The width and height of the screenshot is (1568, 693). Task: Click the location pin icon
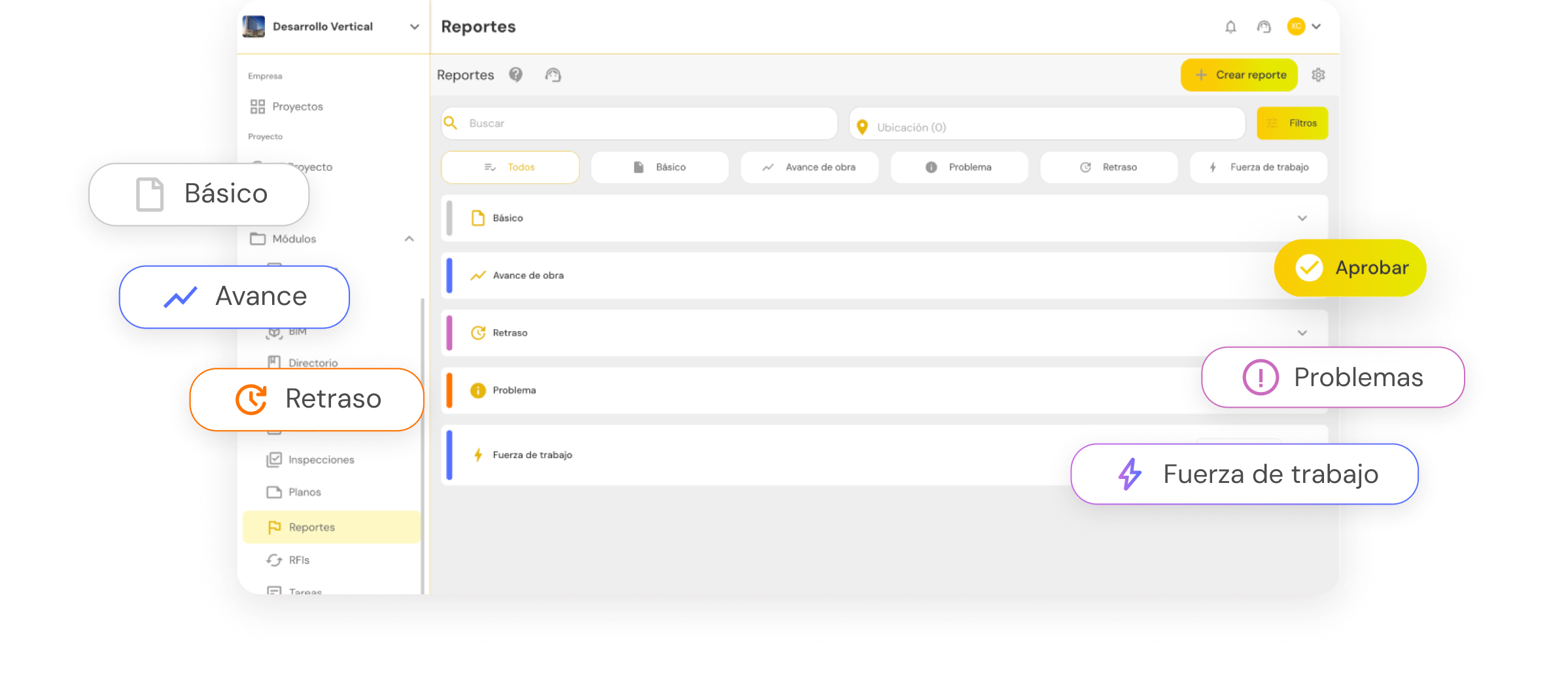click(862, 127)
